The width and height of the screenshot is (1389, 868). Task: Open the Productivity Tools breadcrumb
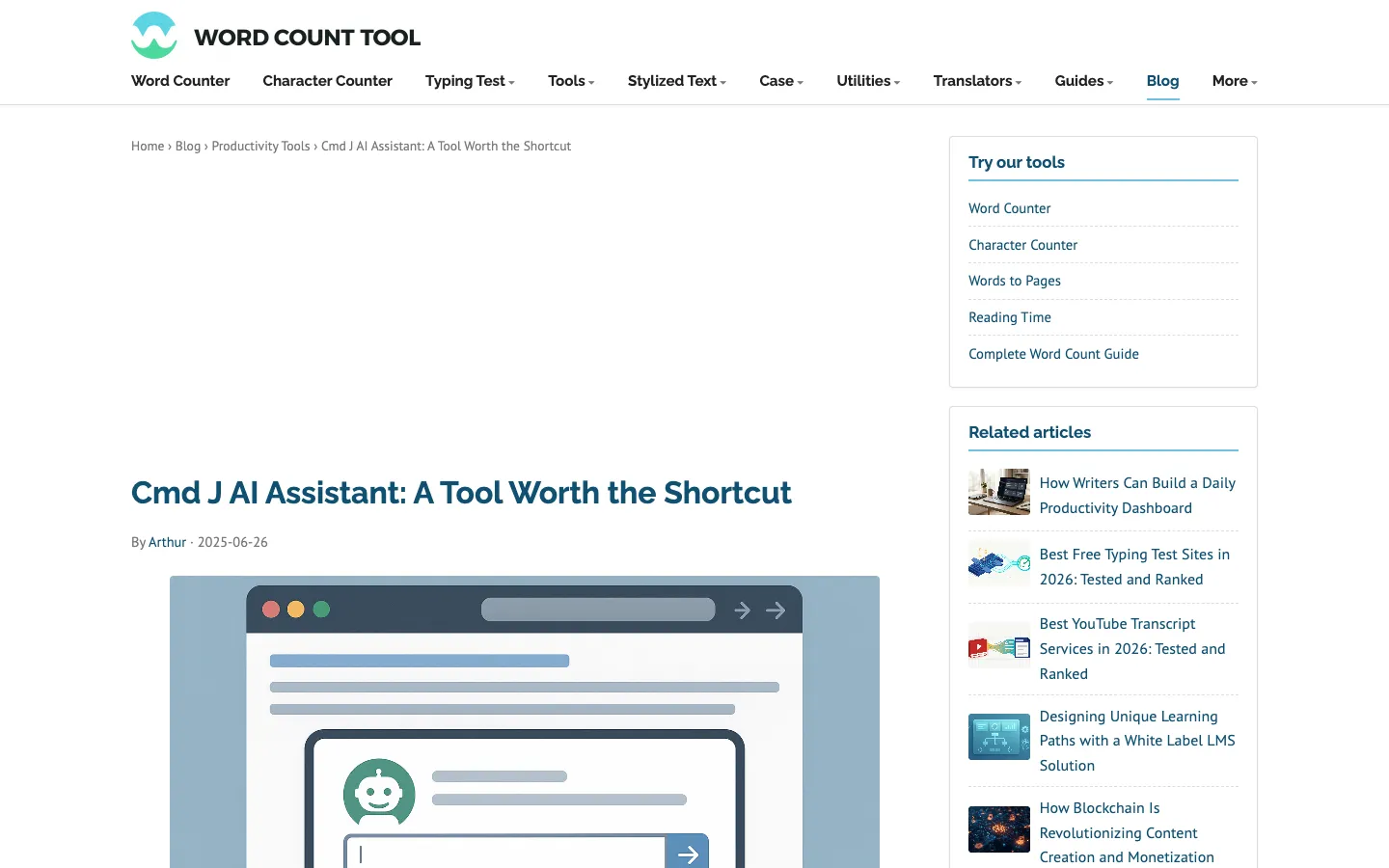pos(260,147)
